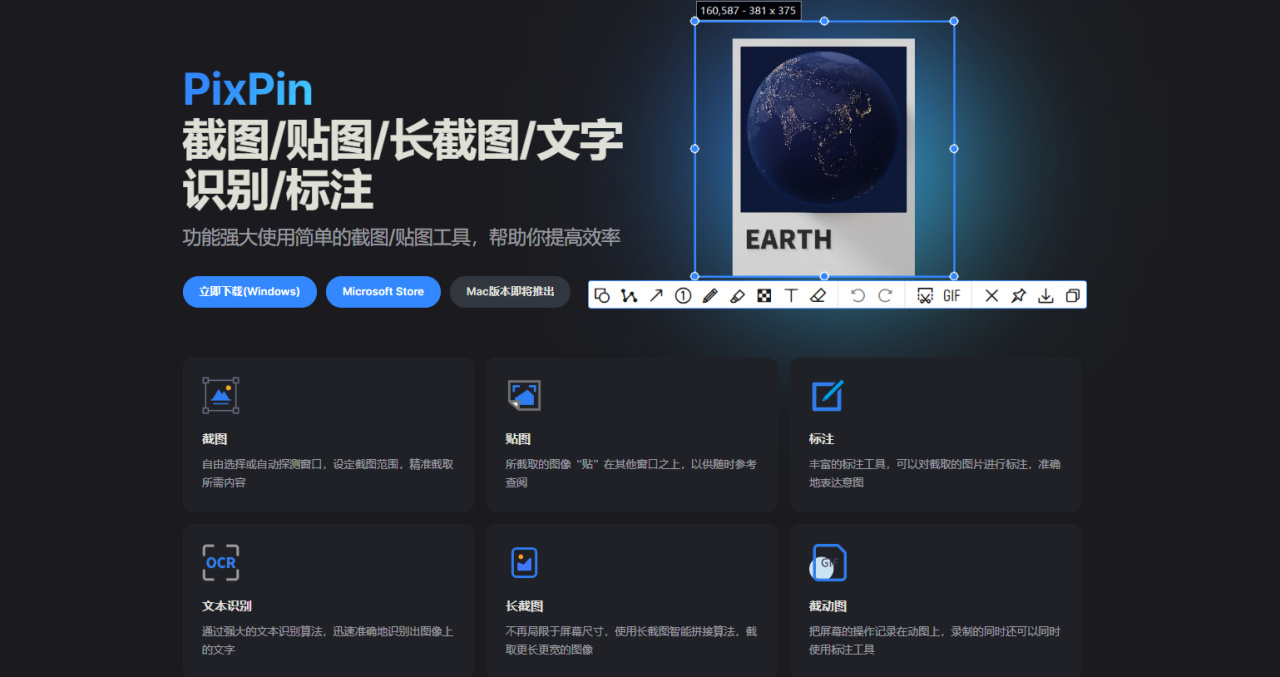Open the Microsoft Store button
The height and width of the screenshot is (677, 1280).
click(x=383, y=292)
